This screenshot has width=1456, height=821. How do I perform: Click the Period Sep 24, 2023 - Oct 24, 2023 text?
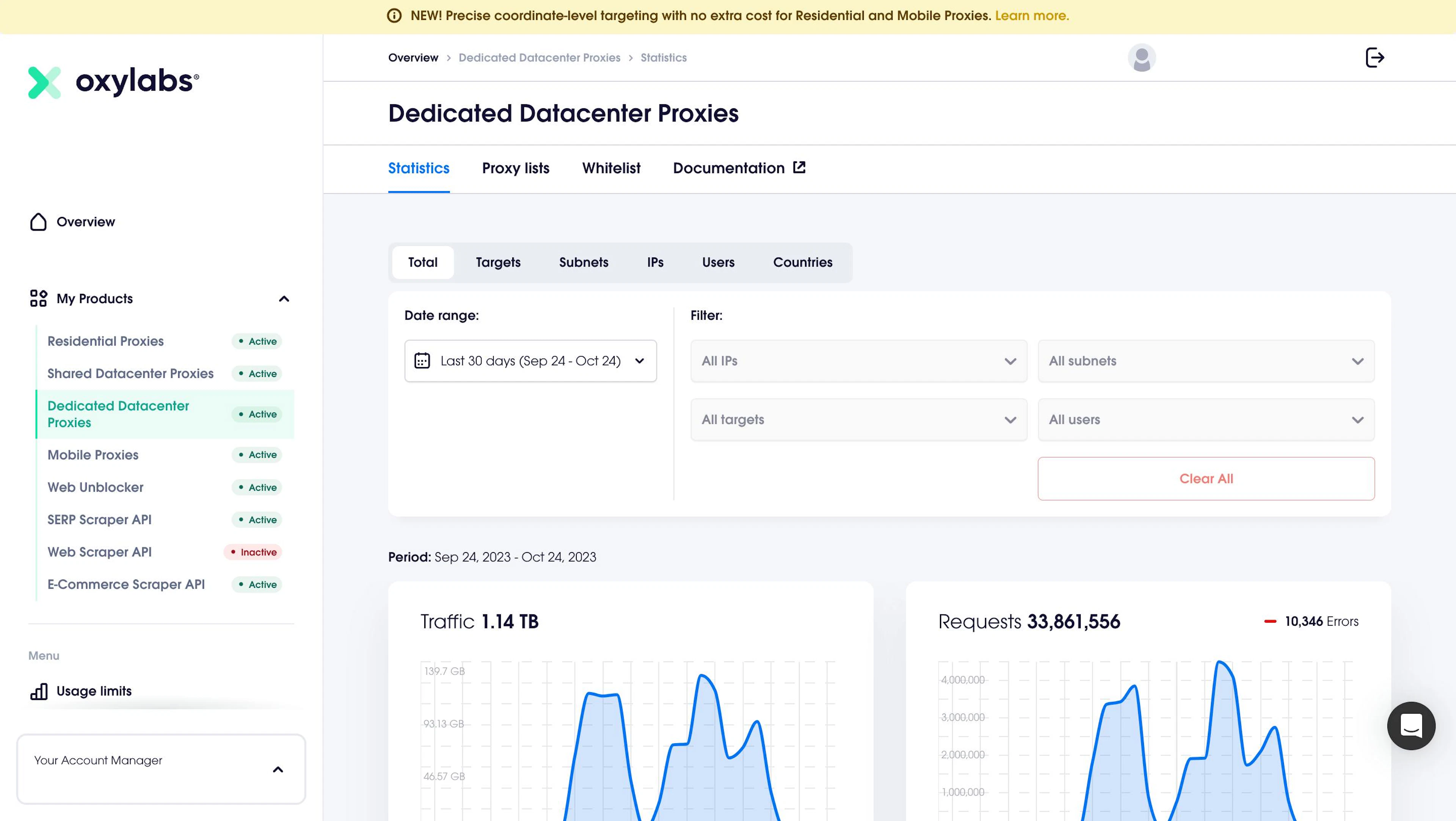pyautogui.click(x=492, y=557)
